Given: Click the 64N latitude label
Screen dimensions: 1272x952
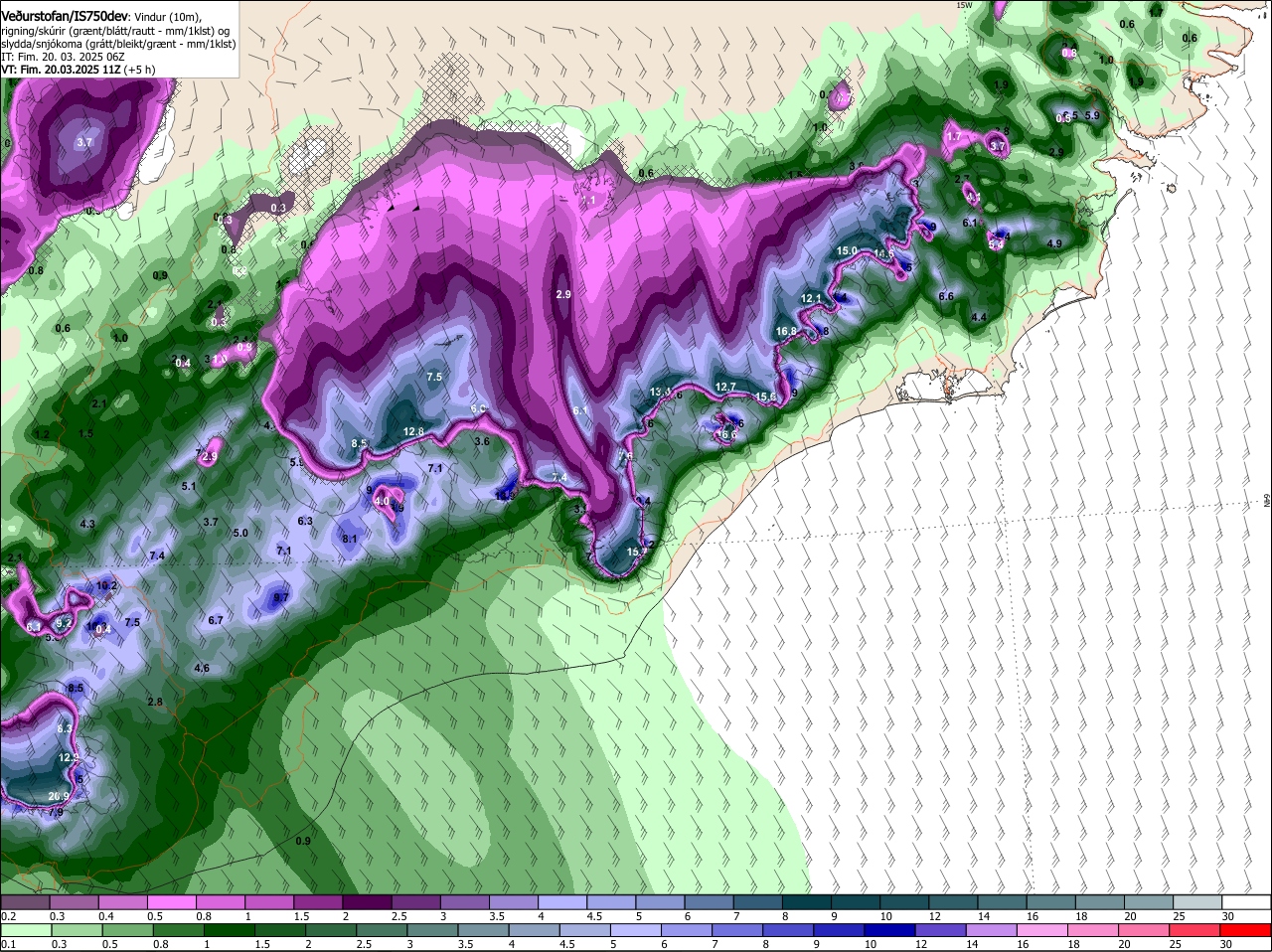Looking at the screenshot, I should click(x=1267, y=500).
